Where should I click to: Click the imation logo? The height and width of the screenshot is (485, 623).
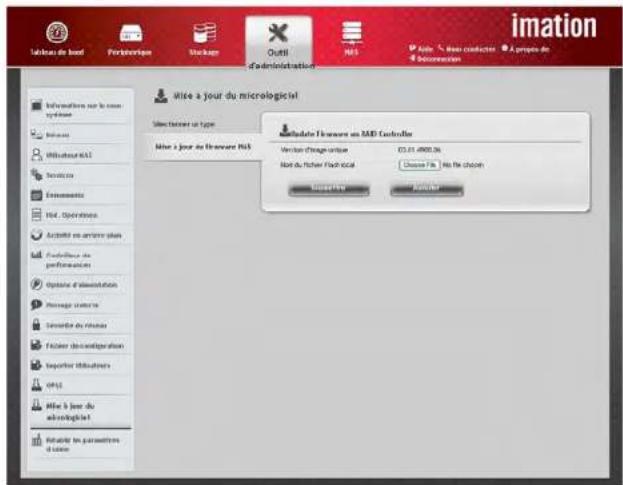(x=553, y=26)
